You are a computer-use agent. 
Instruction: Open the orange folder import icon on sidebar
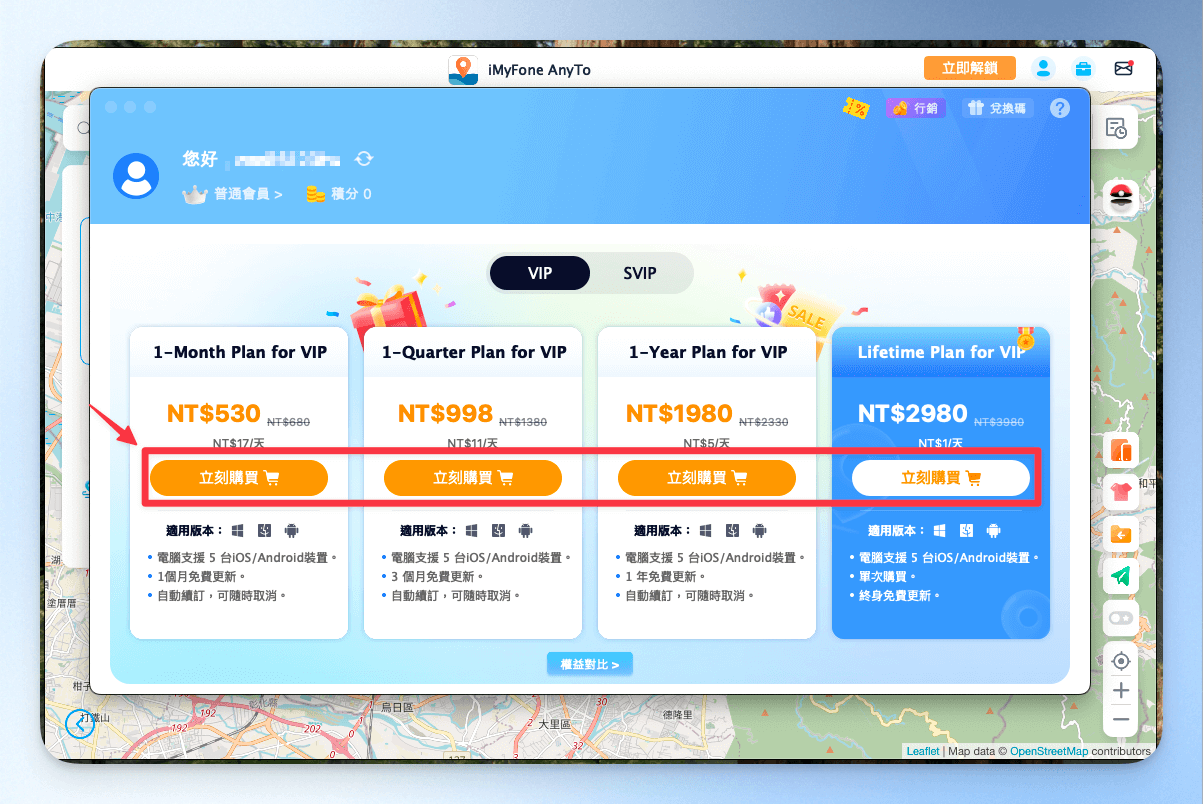click(x=1121, y=535)
